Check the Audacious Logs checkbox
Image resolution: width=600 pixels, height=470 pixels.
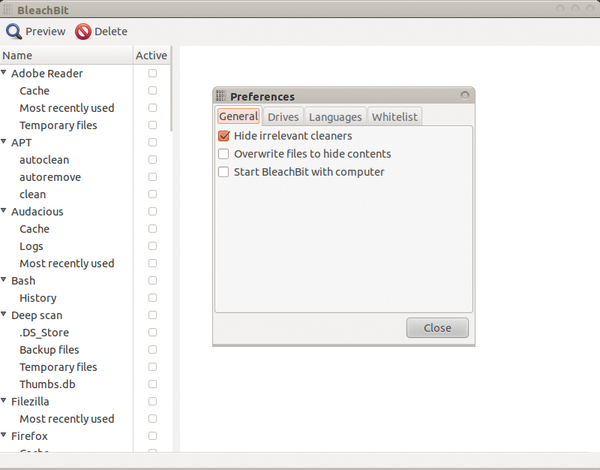click(152, 246)
